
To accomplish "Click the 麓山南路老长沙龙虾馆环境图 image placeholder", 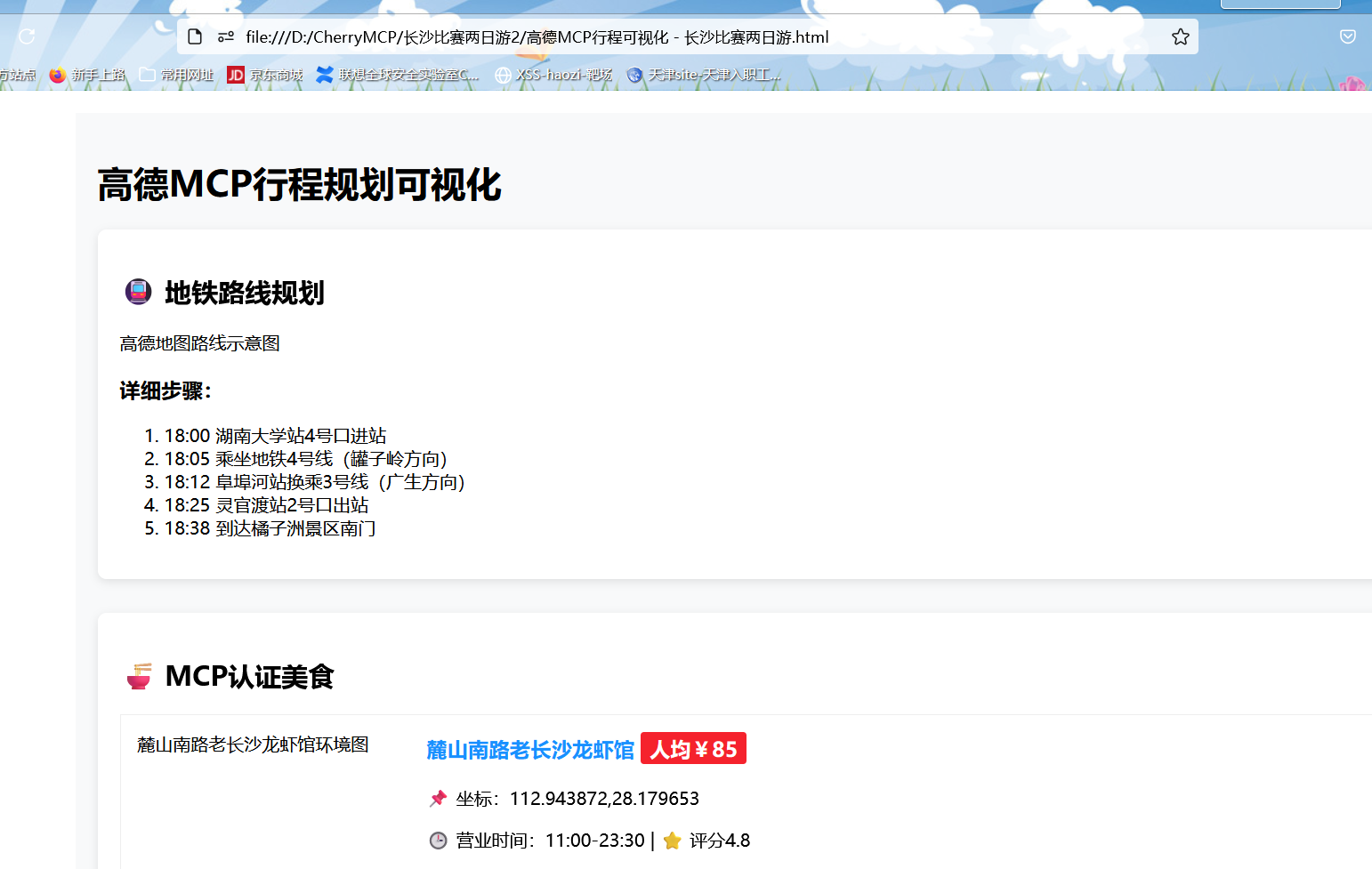I will click(x=254, y=744).
